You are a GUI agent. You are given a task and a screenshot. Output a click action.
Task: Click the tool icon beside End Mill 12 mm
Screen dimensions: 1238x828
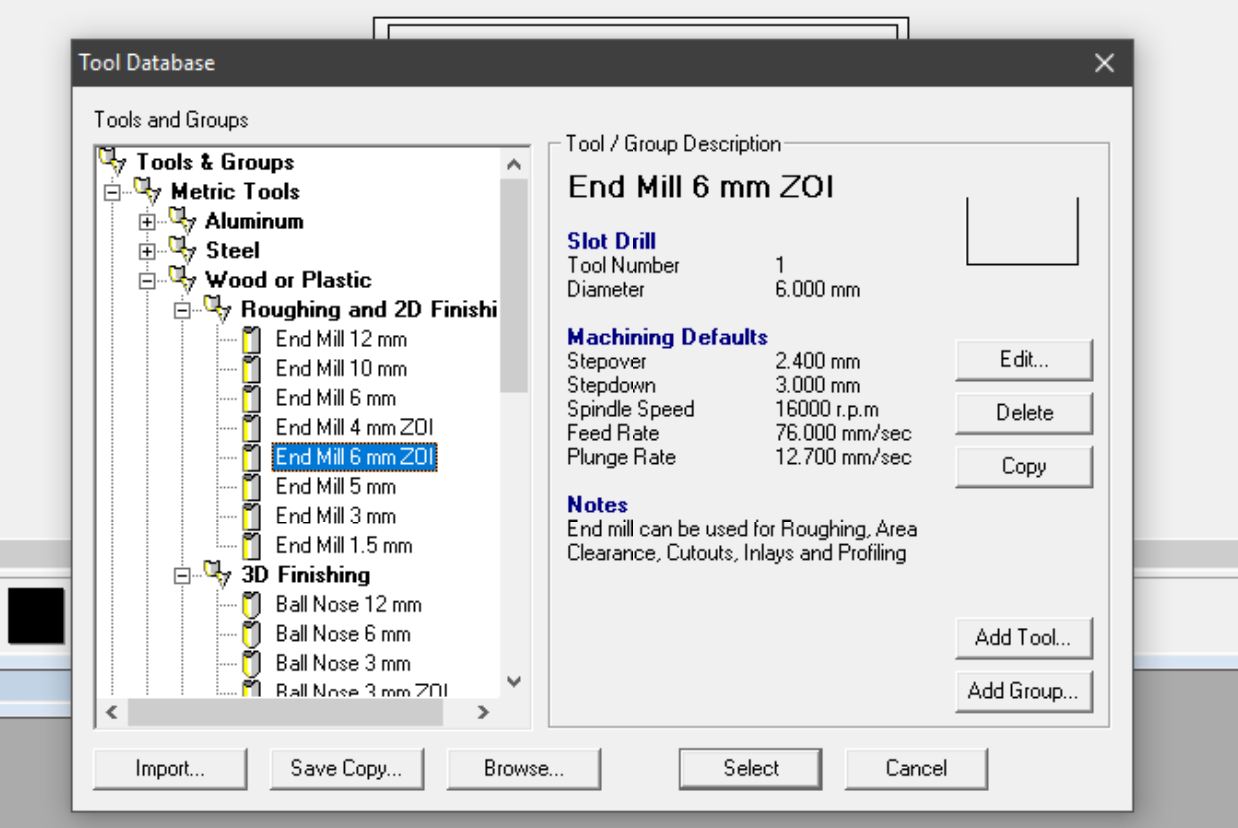252,339
